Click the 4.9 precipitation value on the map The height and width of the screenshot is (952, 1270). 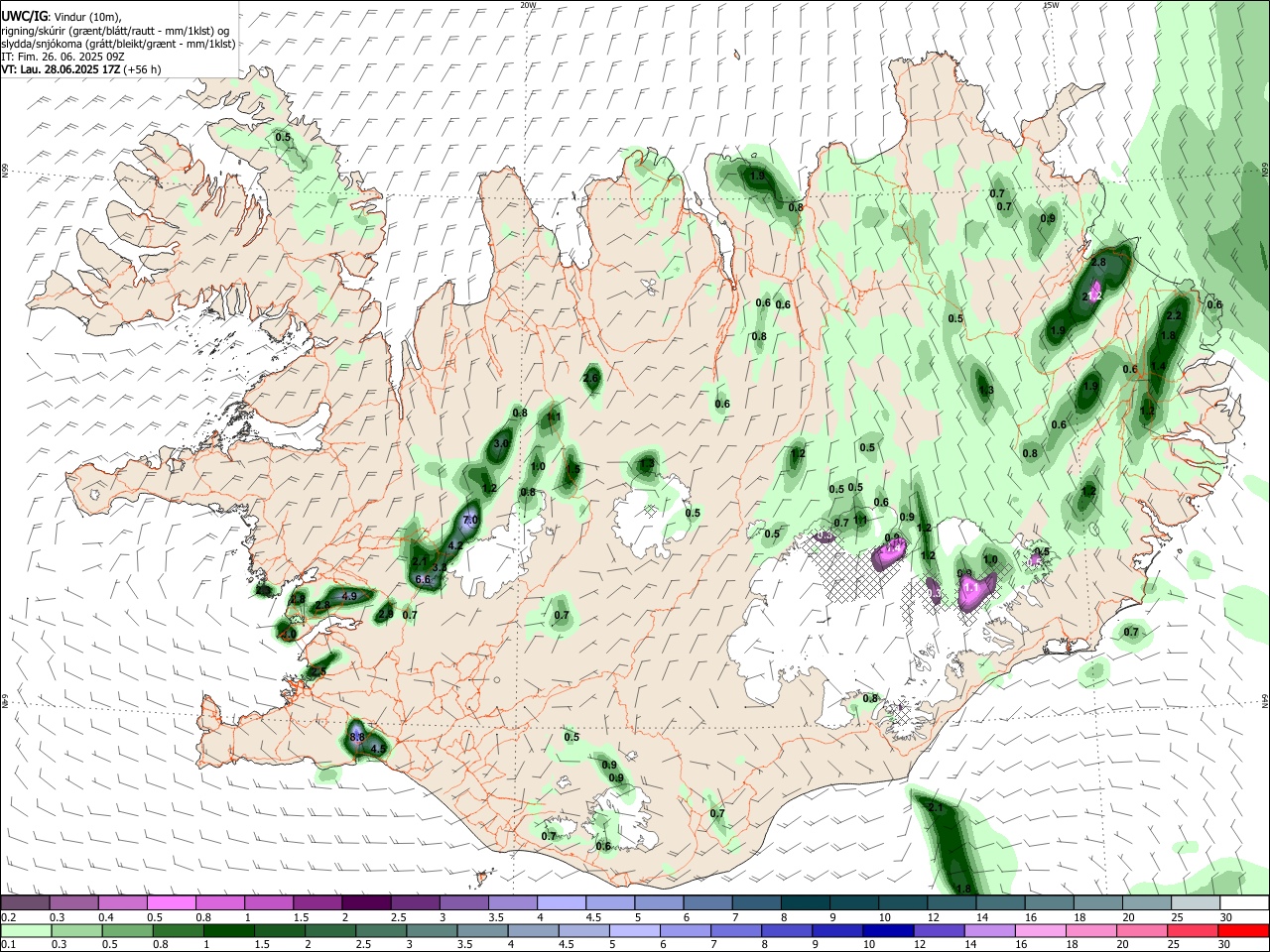click(x=348, y=596)
